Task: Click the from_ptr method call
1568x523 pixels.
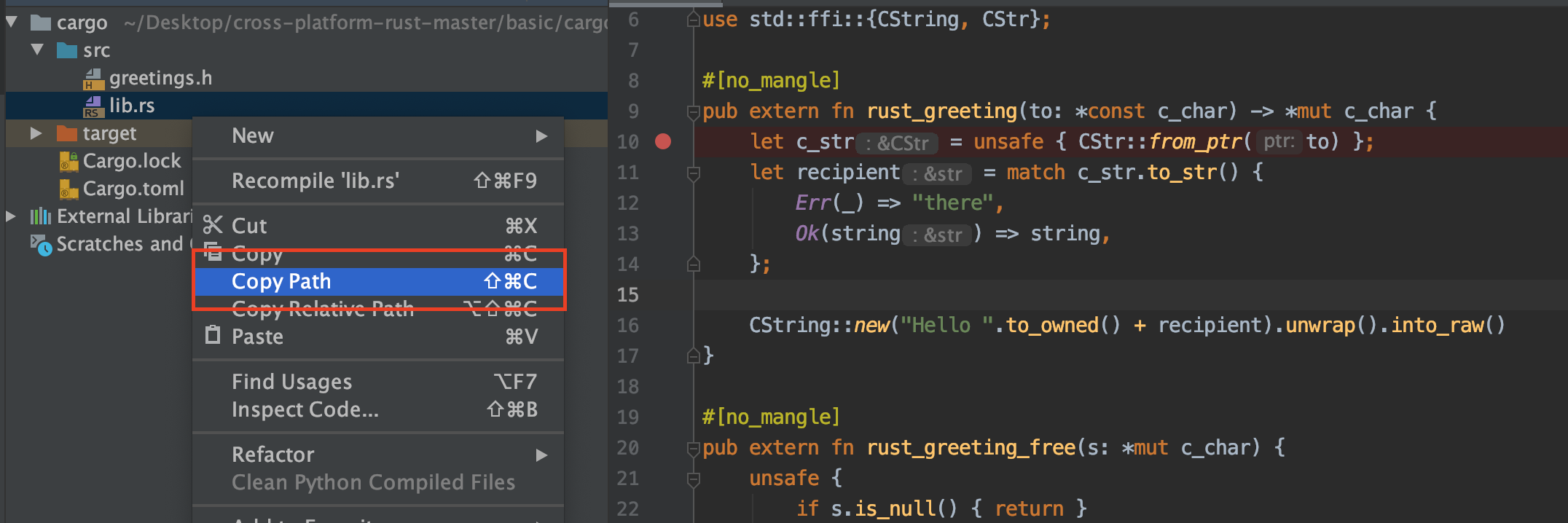Action: pyautogui.click(x=1195, y=141)
